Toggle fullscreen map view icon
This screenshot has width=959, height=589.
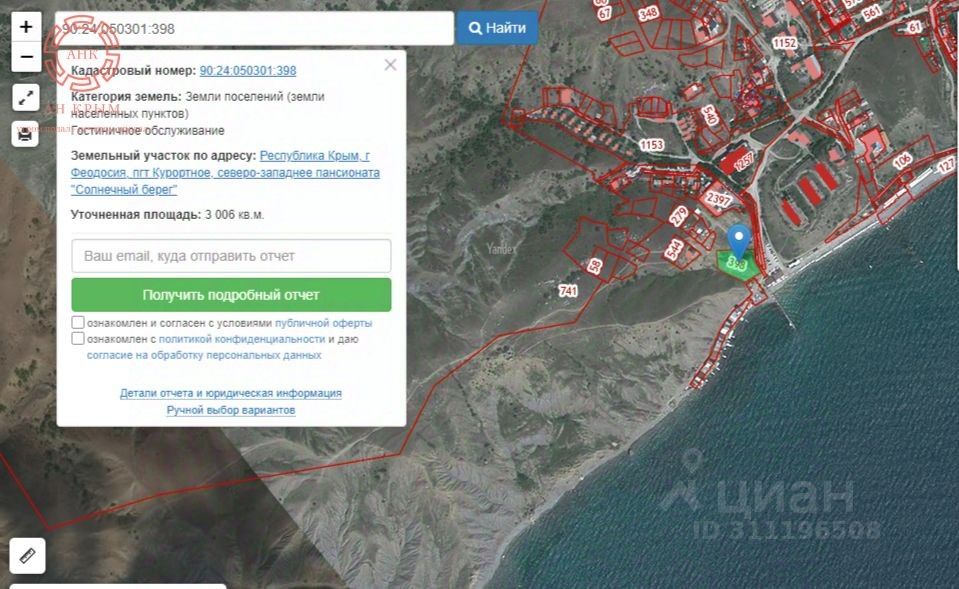click(26, 98)
